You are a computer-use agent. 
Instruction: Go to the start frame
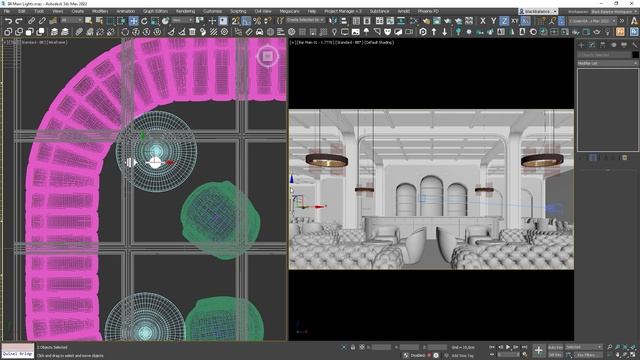pos(492,347)
